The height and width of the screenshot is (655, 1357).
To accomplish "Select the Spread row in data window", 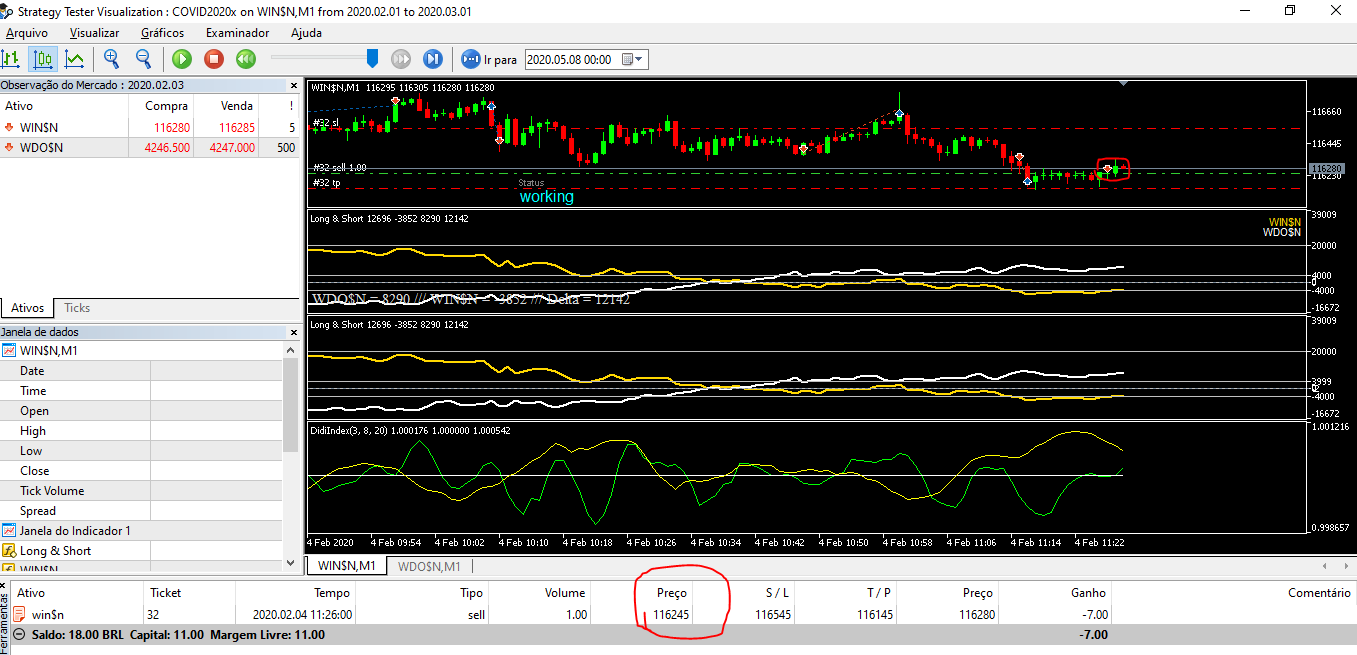I will click(x=142, y=511).
